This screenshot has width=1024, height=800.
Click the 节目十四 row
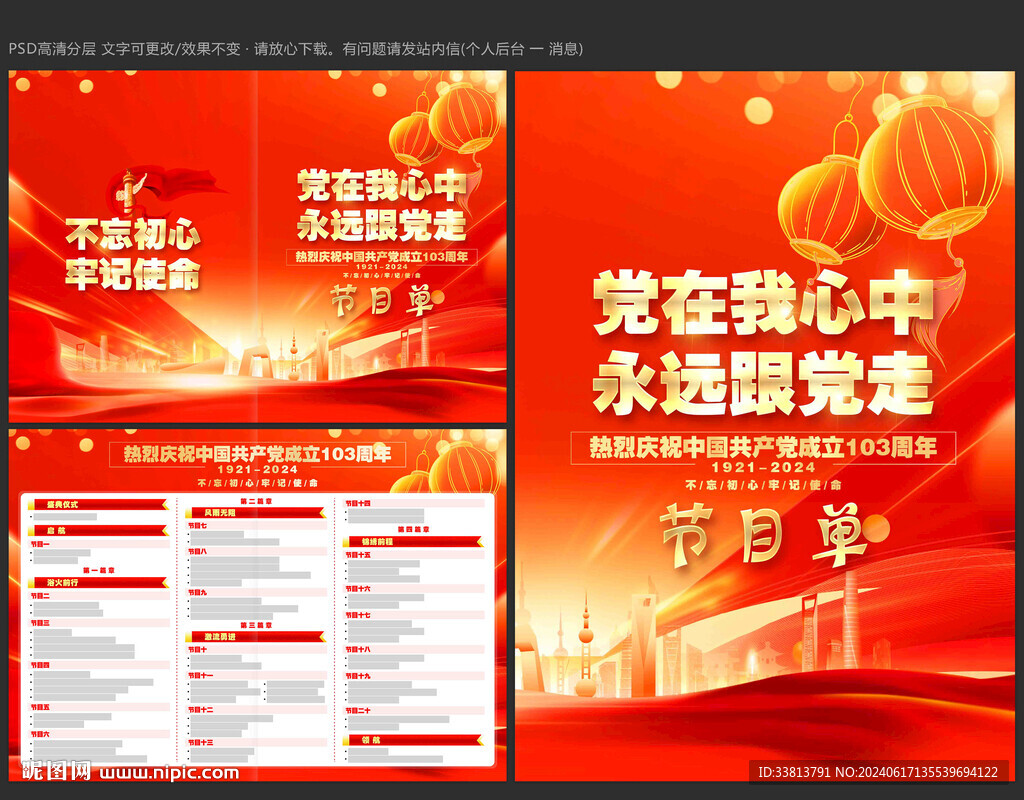coord(414,504)
